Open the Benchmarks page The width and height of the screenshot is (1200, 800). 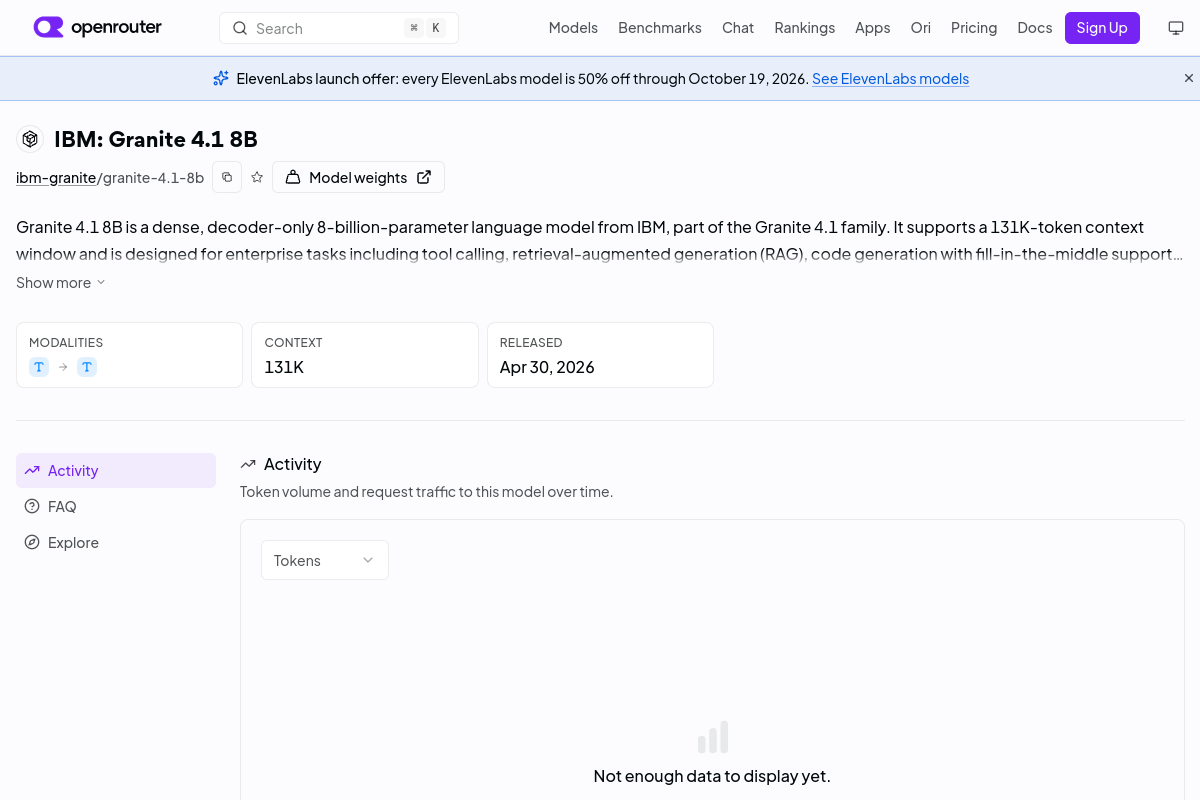660,28
